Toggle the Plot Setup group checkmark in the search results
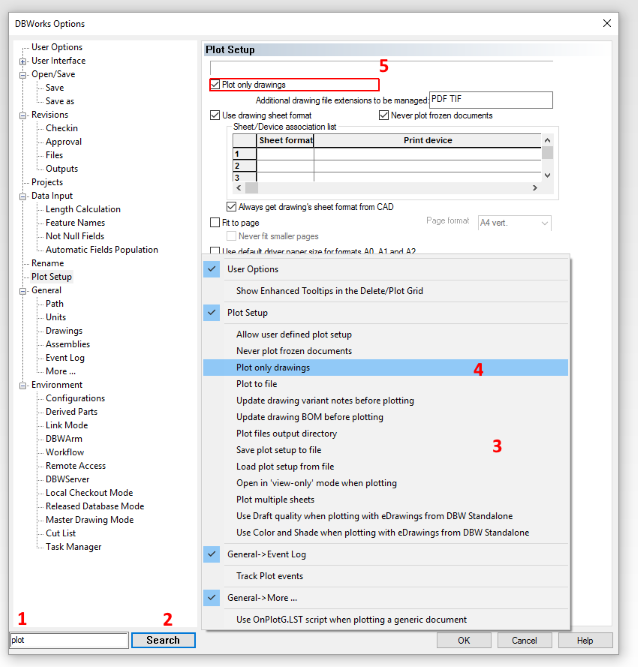 pos(211,313)
